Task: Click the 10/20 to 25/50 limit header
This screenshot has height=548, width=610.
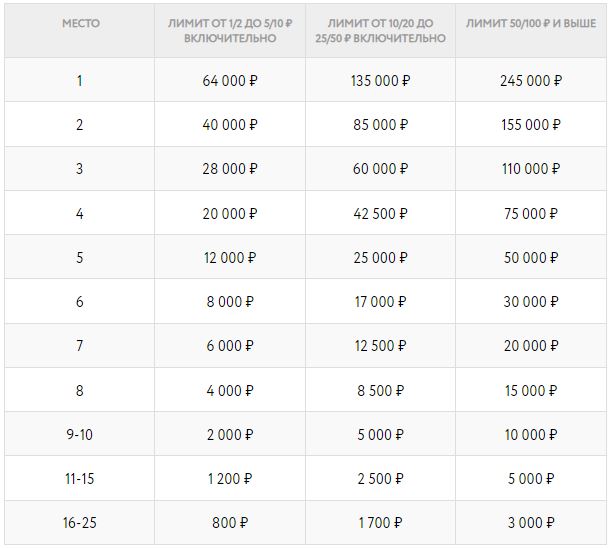Action: [380, 30]
